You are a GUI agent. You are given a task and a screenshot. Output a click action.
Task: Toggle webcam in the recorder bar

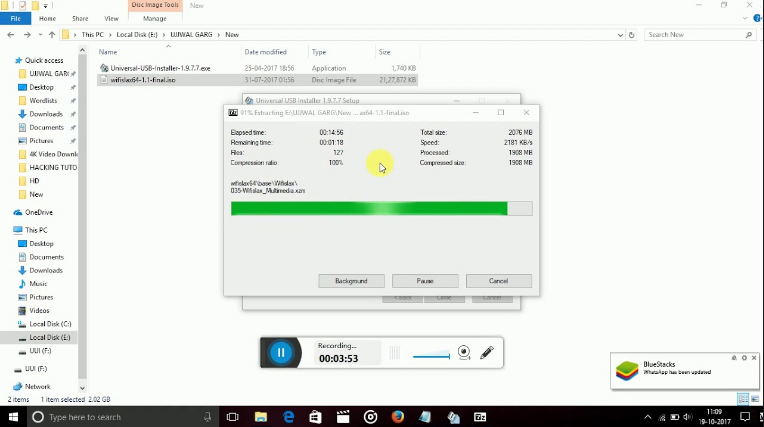click(x=464, y=352)
